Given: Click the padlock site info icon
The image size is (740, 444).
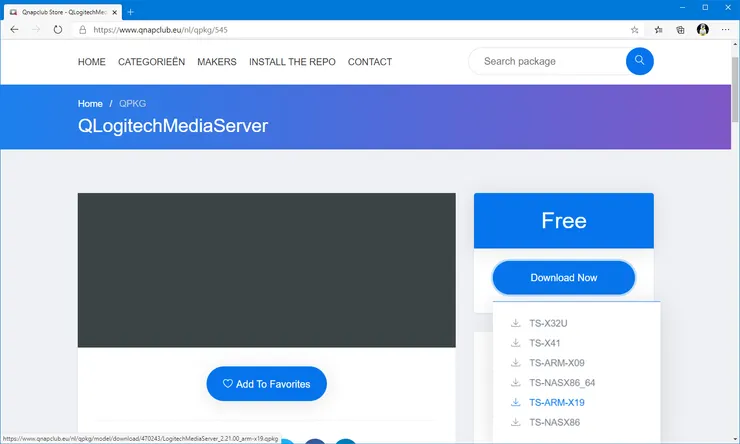Looking at the screenshot, I should [83, 30].
